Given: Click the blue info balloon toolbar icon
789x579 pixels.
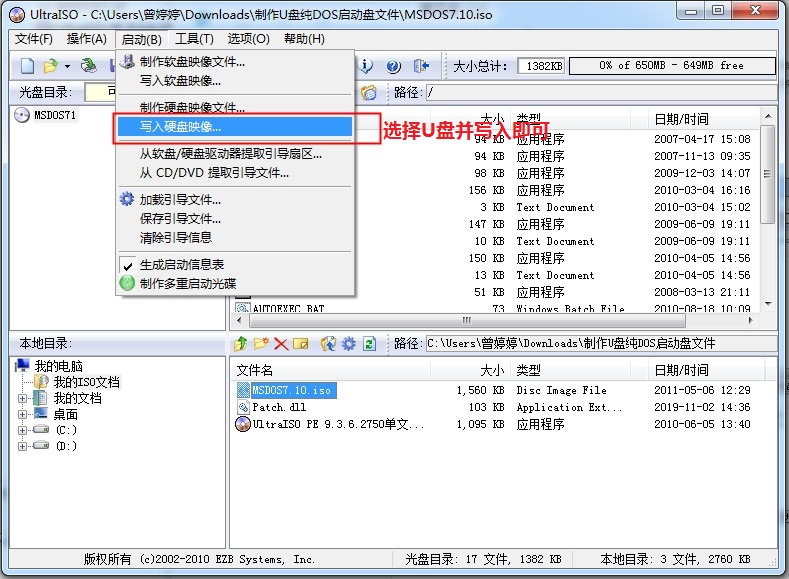Looking at the screenshot, I should 366,66.
